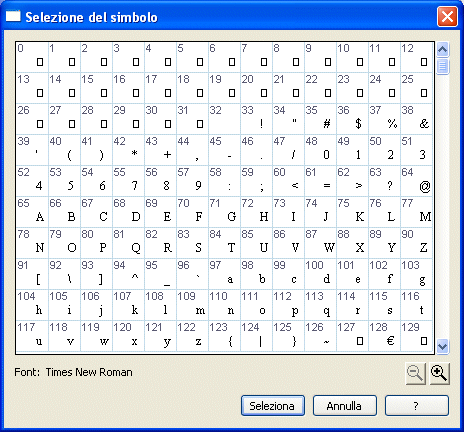Click the zoom out magnifier icon
This screenshot has width=464, height=432.
(x=416, y=374)
